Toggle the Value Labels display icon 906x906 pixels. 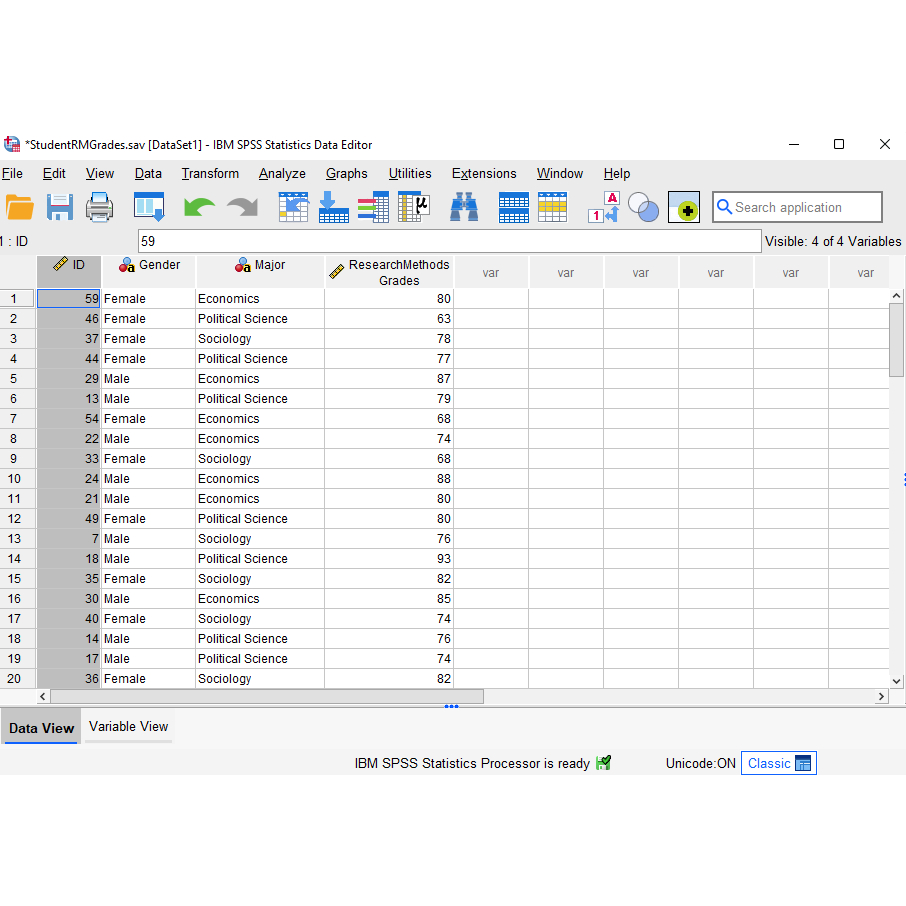click(604, 207)
